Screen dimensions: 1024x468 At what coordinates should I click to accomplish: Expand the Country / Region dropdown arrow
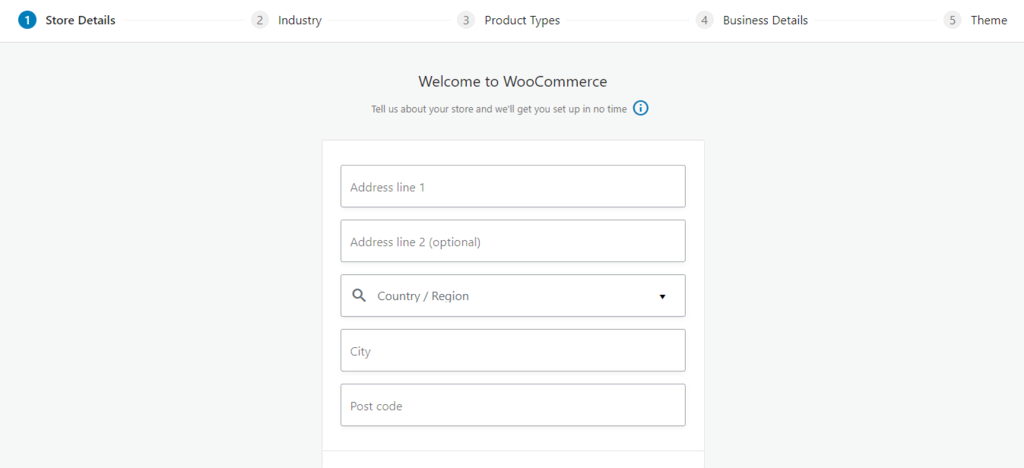pos(662,297)
